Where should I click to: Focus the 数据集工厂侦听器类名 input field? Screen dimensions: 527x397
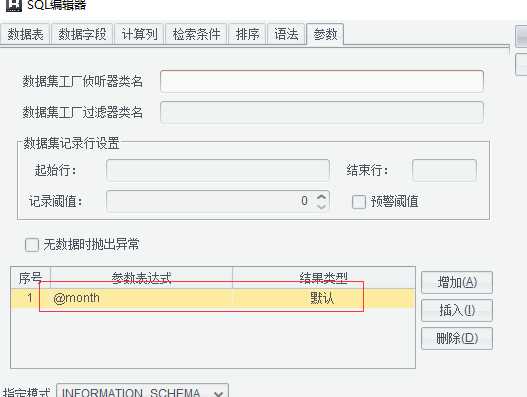tap(322, 81)
